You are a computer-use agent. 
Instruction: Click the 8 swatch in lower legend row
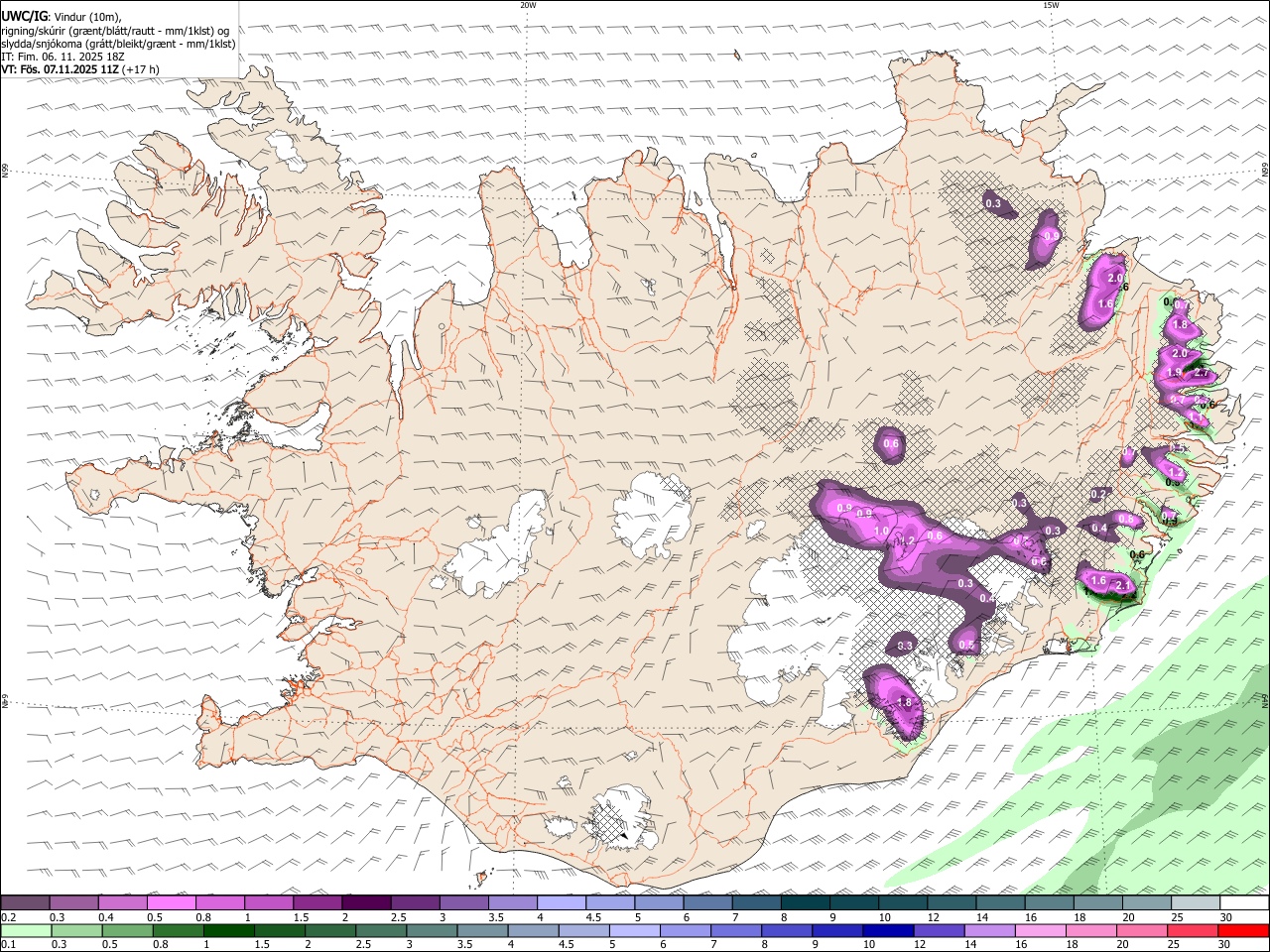pyautogui.click(x=786, y=930)
